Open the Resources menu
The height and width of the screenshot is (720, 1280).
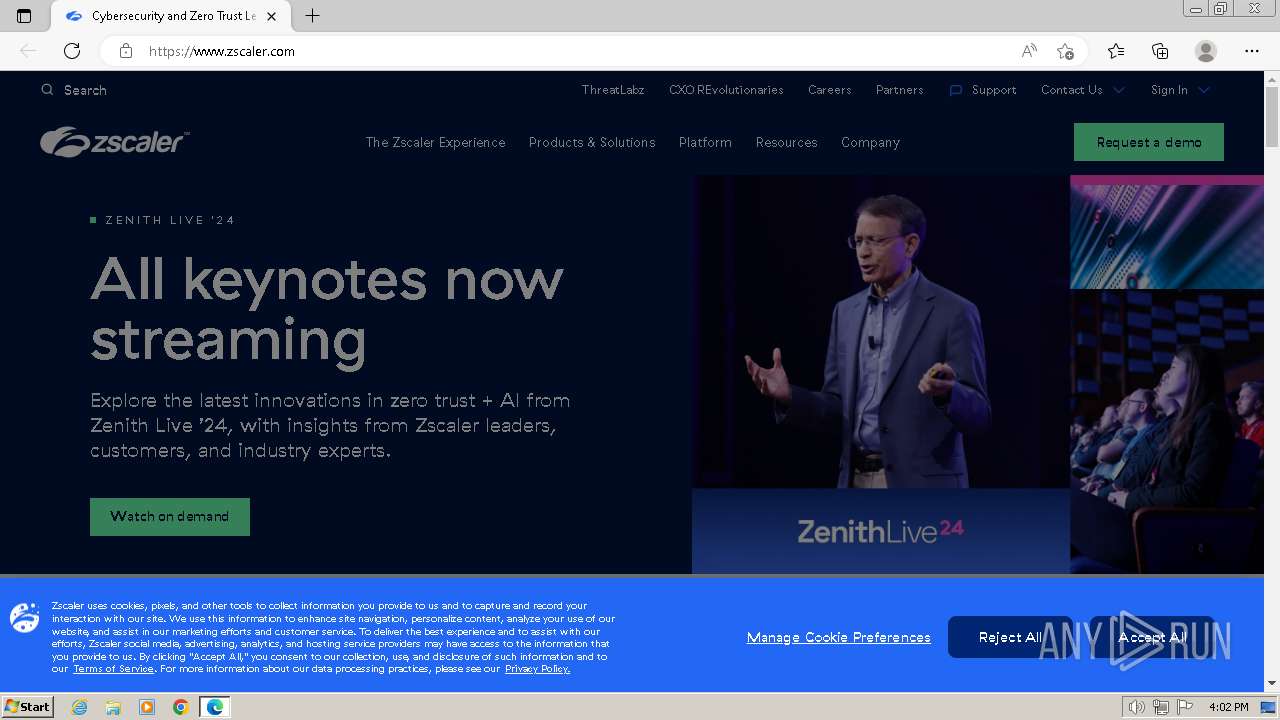pos(786,142)
